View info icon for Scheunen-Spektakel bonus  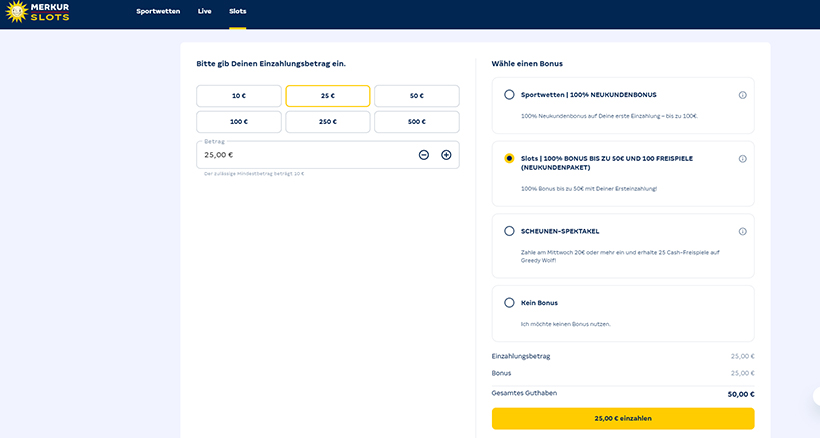pos(742,231)
